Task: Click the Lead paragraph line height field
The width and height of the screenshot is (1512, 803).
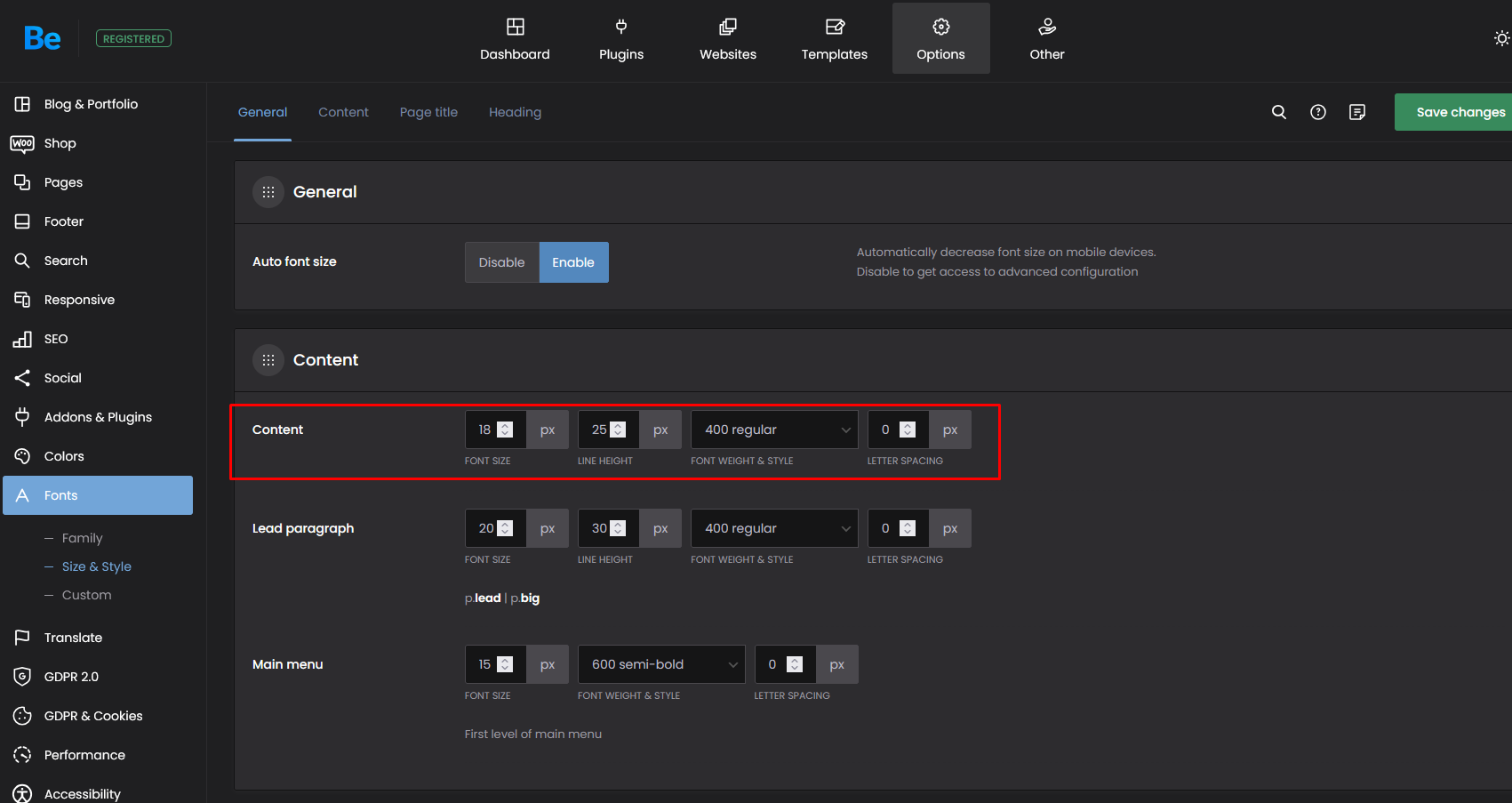Action: [598, 528]
